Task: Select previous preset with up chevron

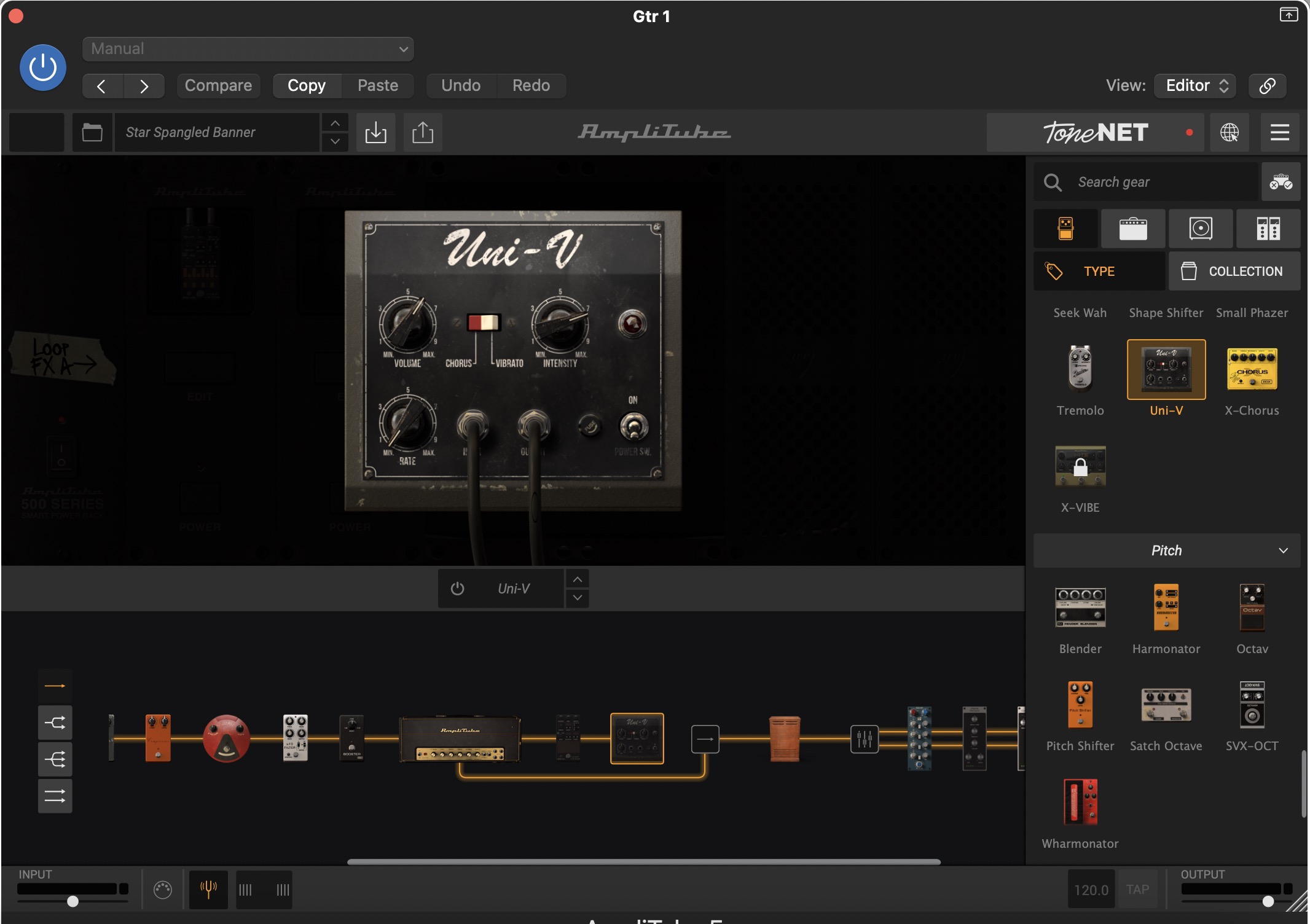Action: pos(335,123)
